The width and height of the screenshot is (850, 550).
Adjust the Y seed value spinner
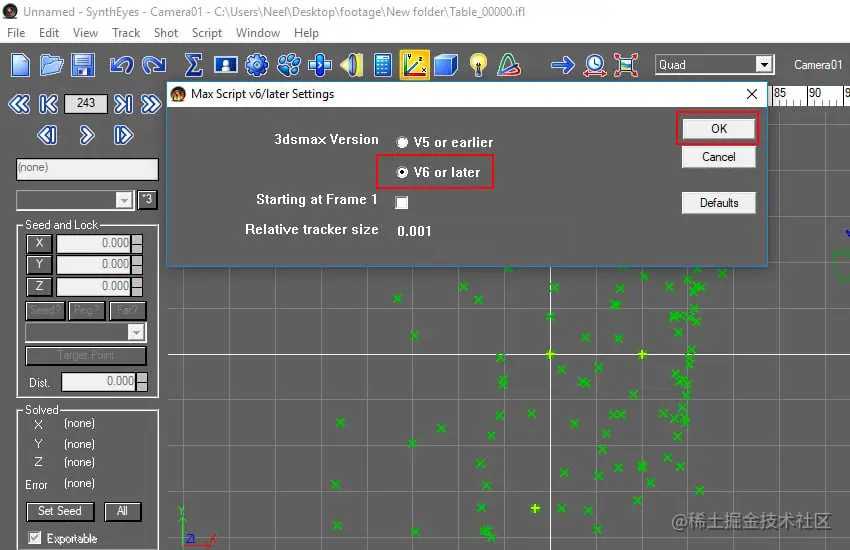[137, 264]
